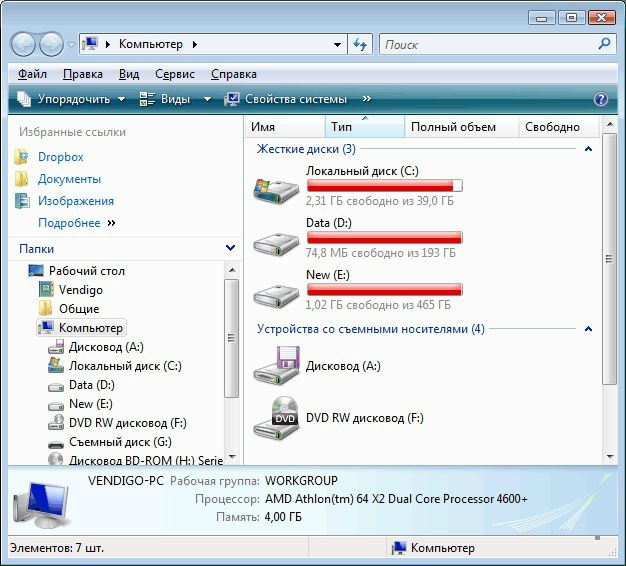This screenshot has height=566, width=626.
Task: Open the Dropbox favorite link
Action: [61, 157]
